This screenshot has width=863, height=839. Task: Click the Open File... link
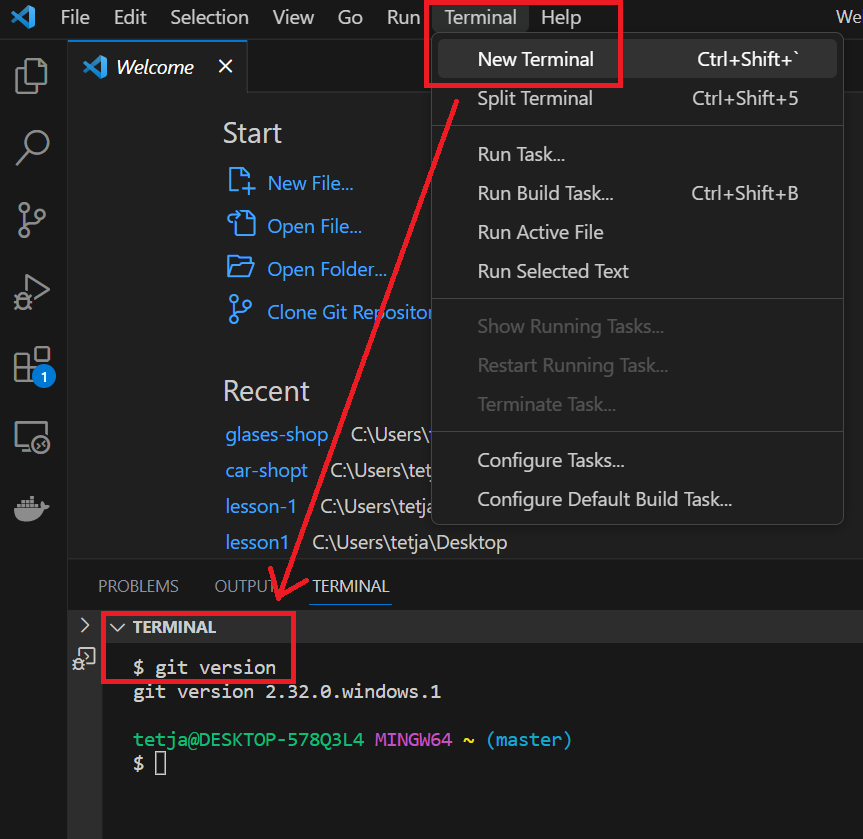pyautogui.click(x=314, y=226)
